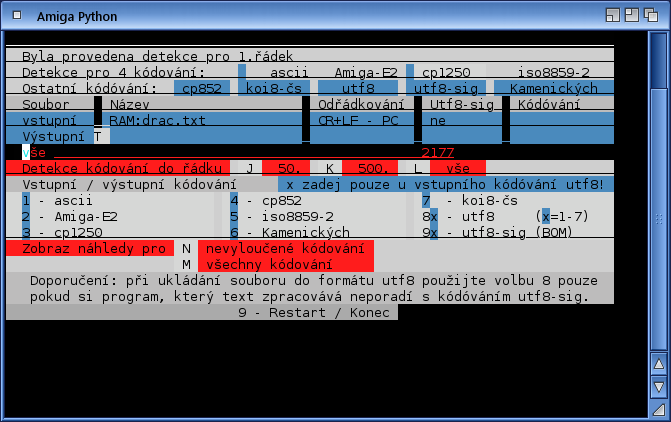Click the scroll up arrow in the window border
Viewport: 671px width, 422px height.
tap(658, 364)
